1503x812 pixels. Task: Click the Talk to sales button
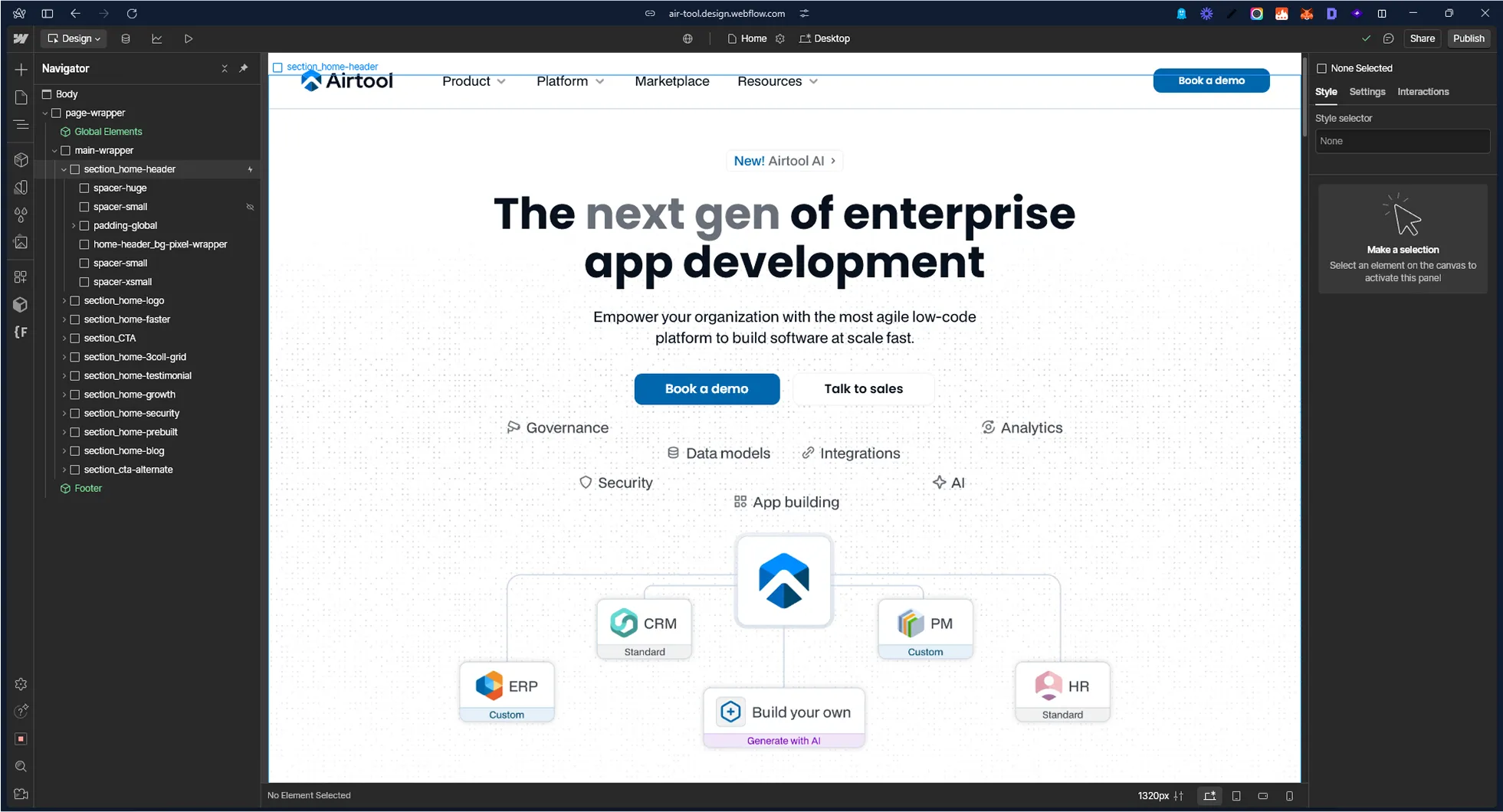tap(863, 389)
